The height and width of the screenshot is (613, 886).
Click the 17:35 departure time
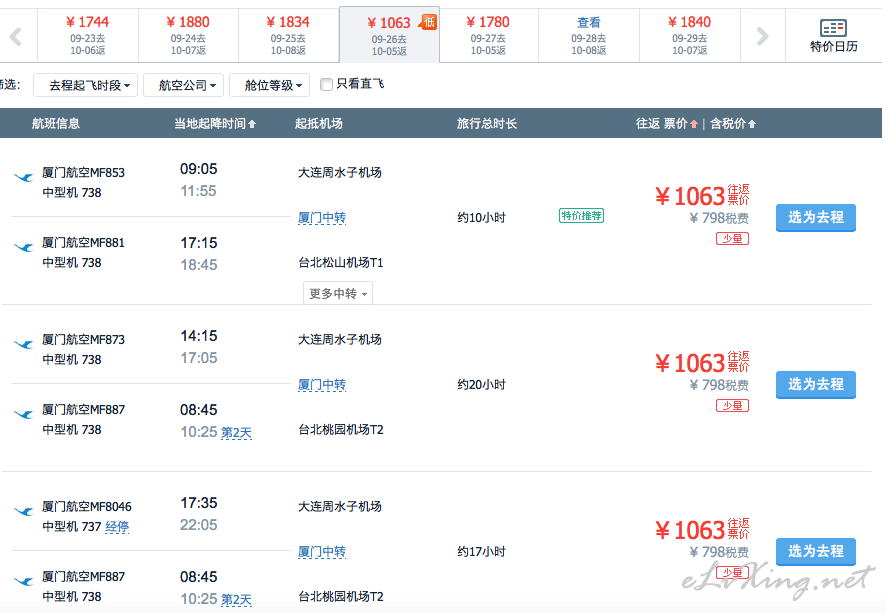pos(199,503)
